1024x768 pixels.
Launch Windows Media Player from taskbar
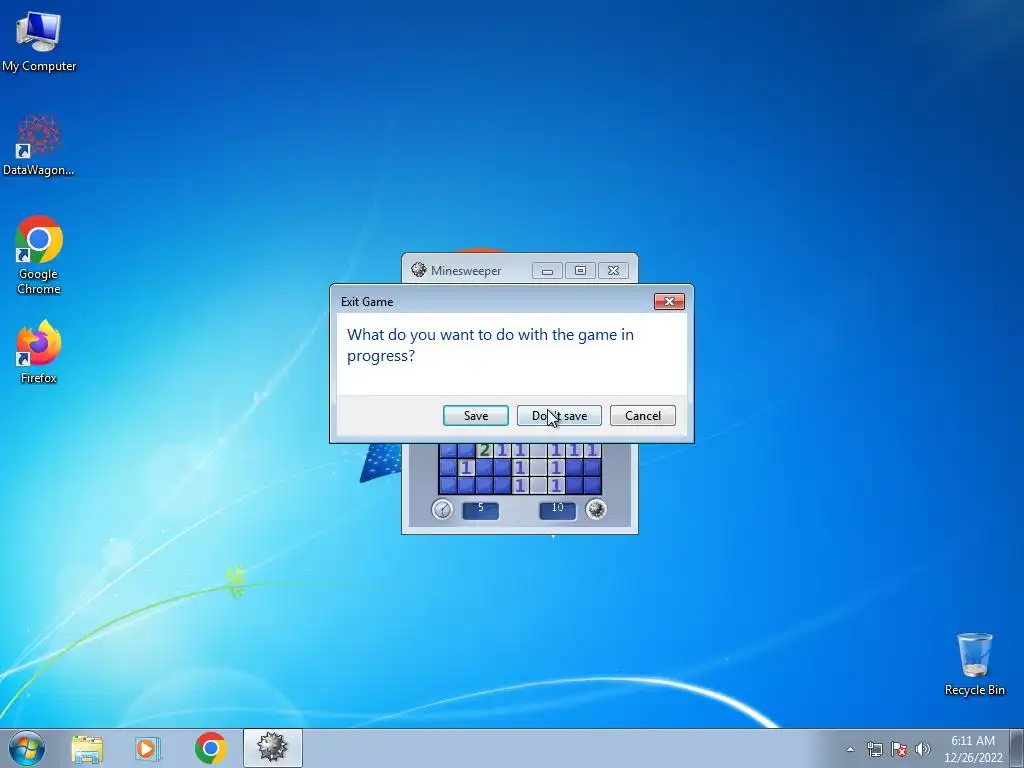(x=148, y=748)
